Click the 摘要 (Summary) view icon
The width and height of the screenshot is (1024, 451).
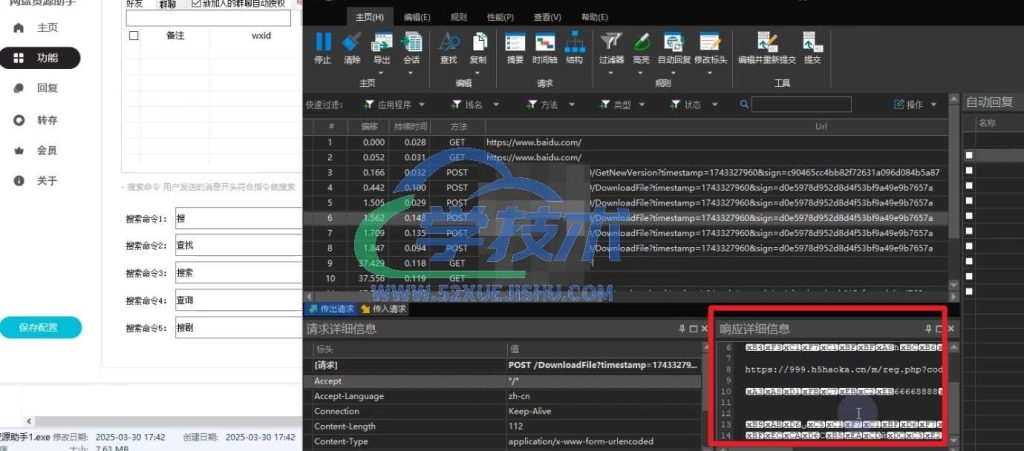[515, 46]
